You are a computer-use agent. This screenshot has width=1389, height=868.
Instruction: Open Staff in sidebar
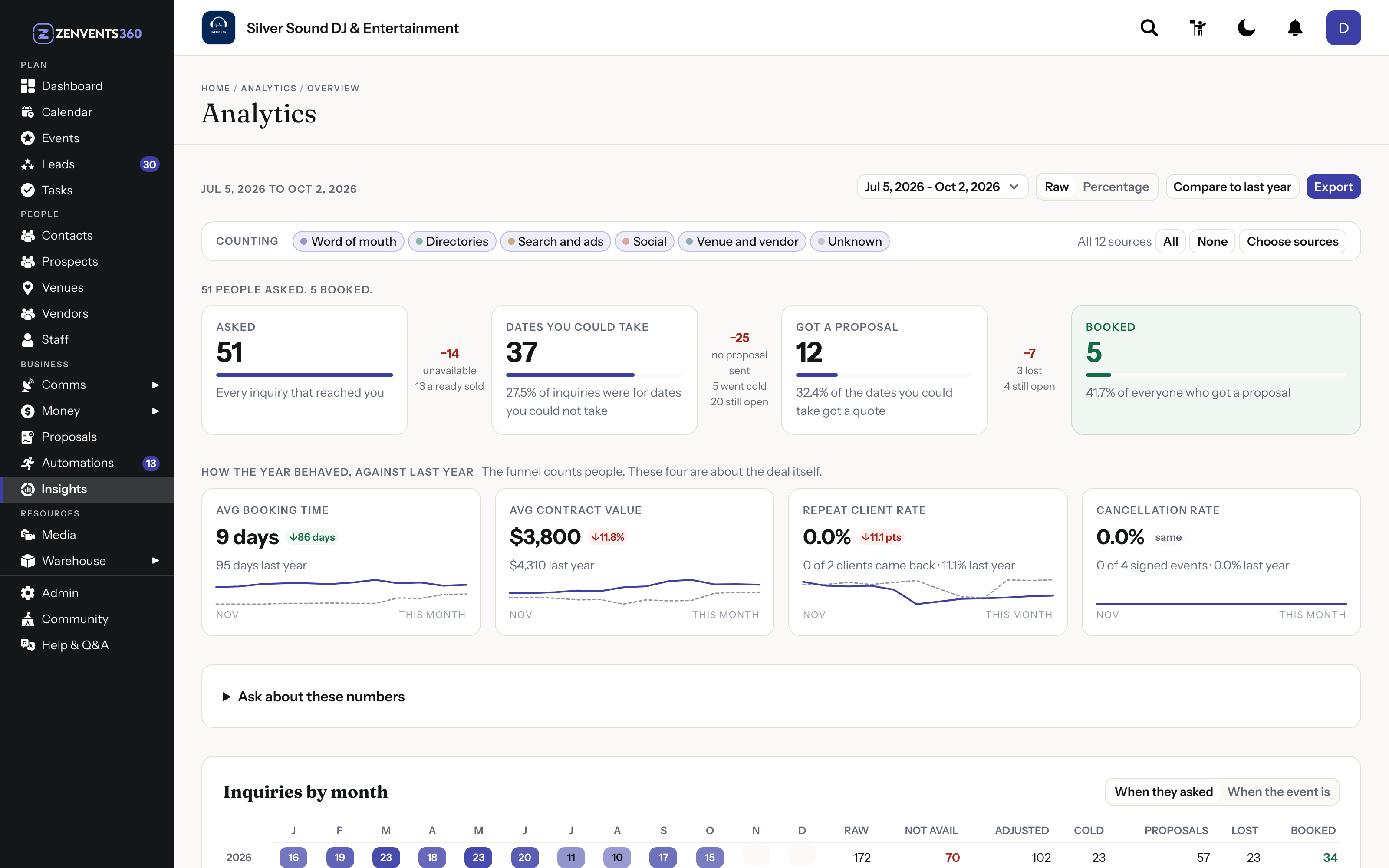point(87,340)
